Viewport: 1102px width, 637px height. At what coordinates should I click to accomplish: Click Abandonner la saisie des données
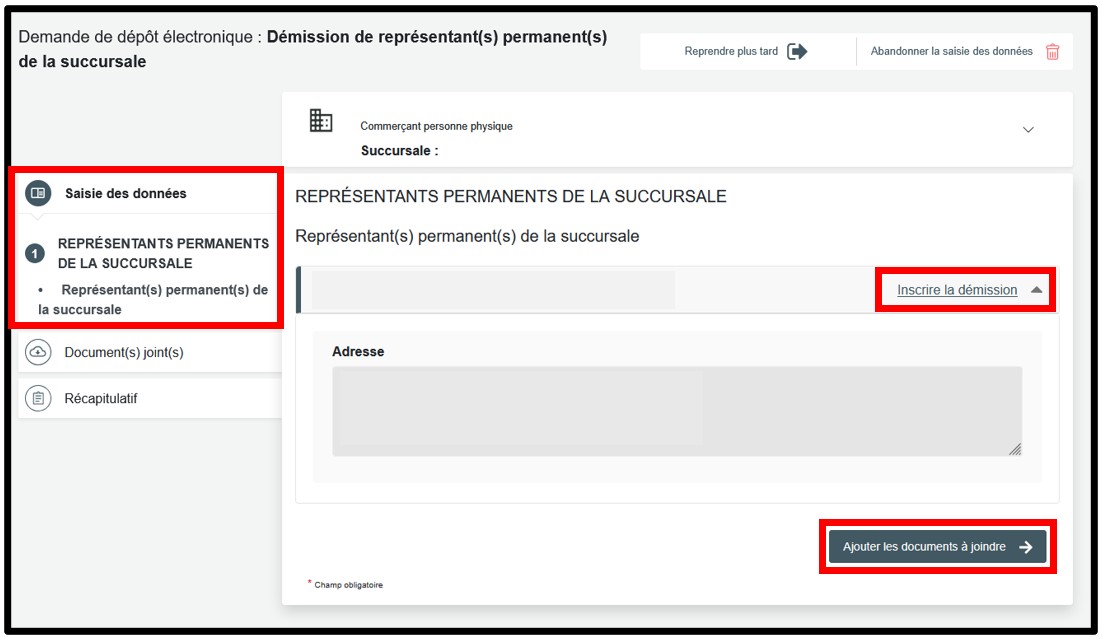click(x=951, y=52)
